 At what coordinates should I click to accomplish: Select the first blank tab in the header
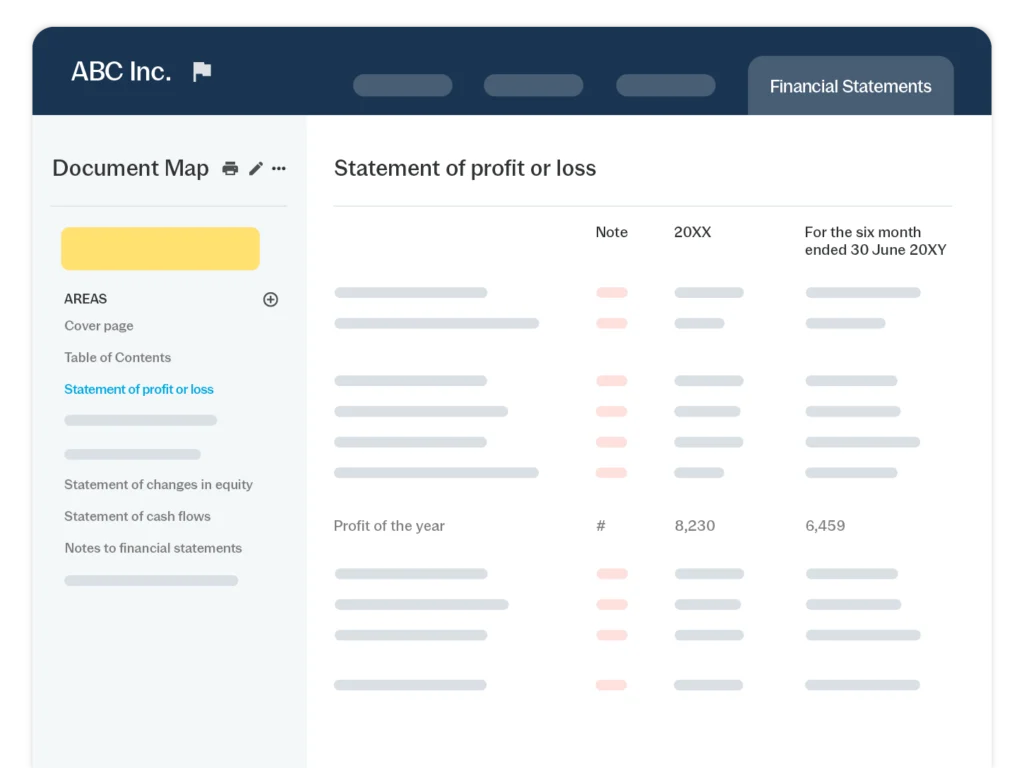(x=402, y=86)
